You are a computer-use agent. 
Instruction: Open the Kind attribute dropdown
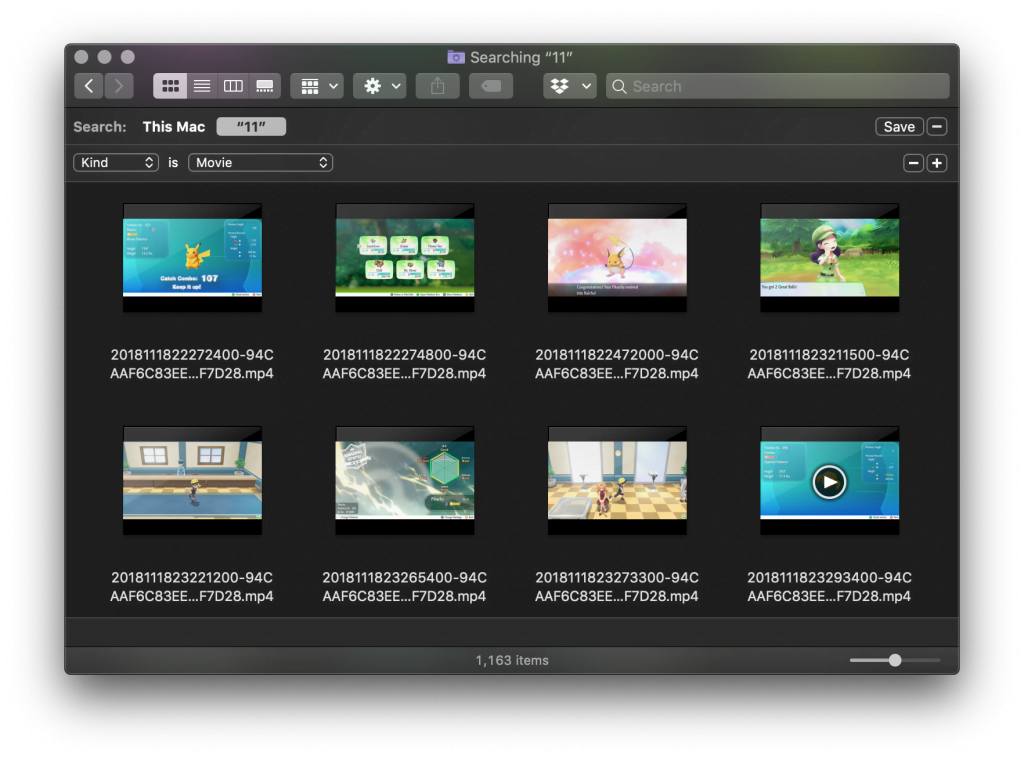(116, 163)
